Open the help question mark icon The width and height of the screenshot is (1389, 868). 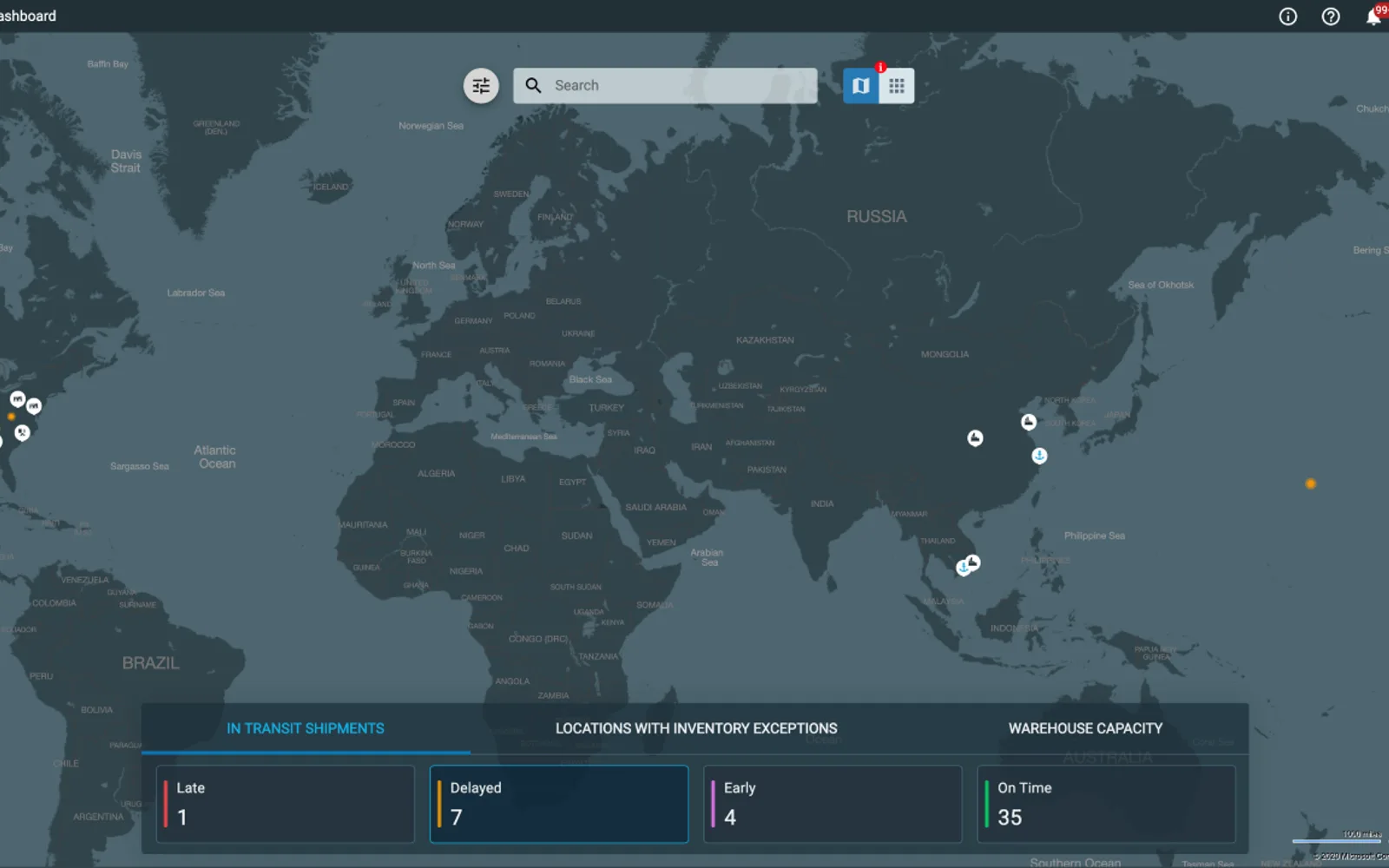[1331, 16]
